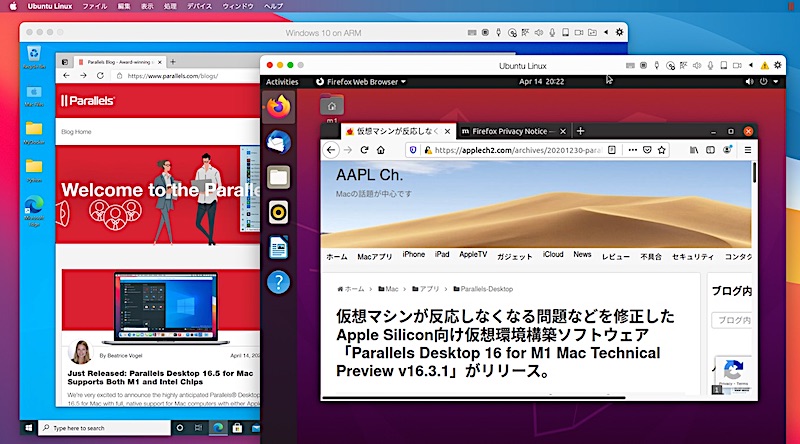
Task: Open Firefox account icon
Action: click(x=727, y=150)
